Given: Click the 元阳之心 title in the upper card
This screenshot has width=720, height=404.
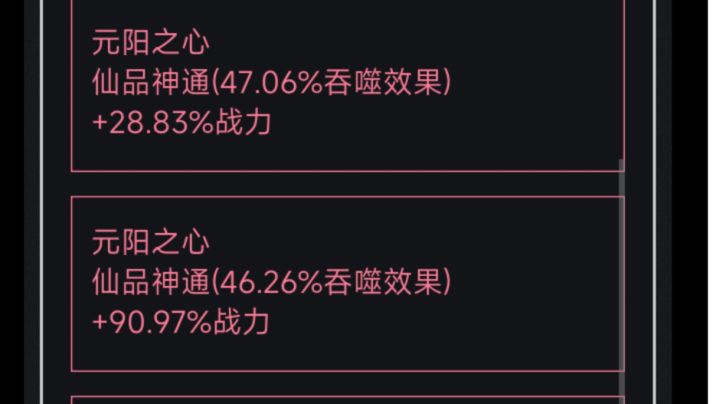Looking at the screenshot, I should point(151,43).
